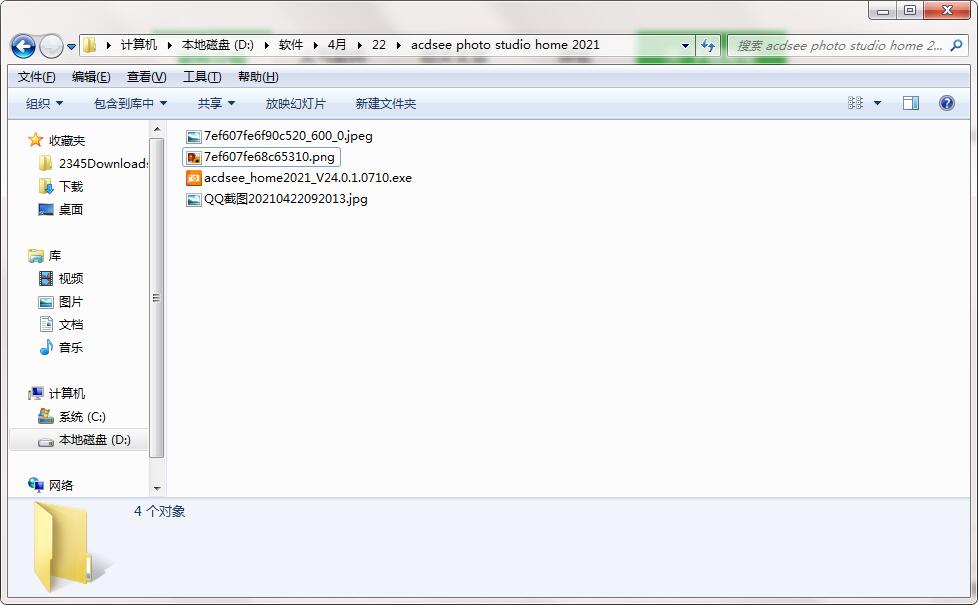This screenshot has width=978, height=605.
Task: Click 软件 in the address breadcrumb
Action: click(291, 45)
